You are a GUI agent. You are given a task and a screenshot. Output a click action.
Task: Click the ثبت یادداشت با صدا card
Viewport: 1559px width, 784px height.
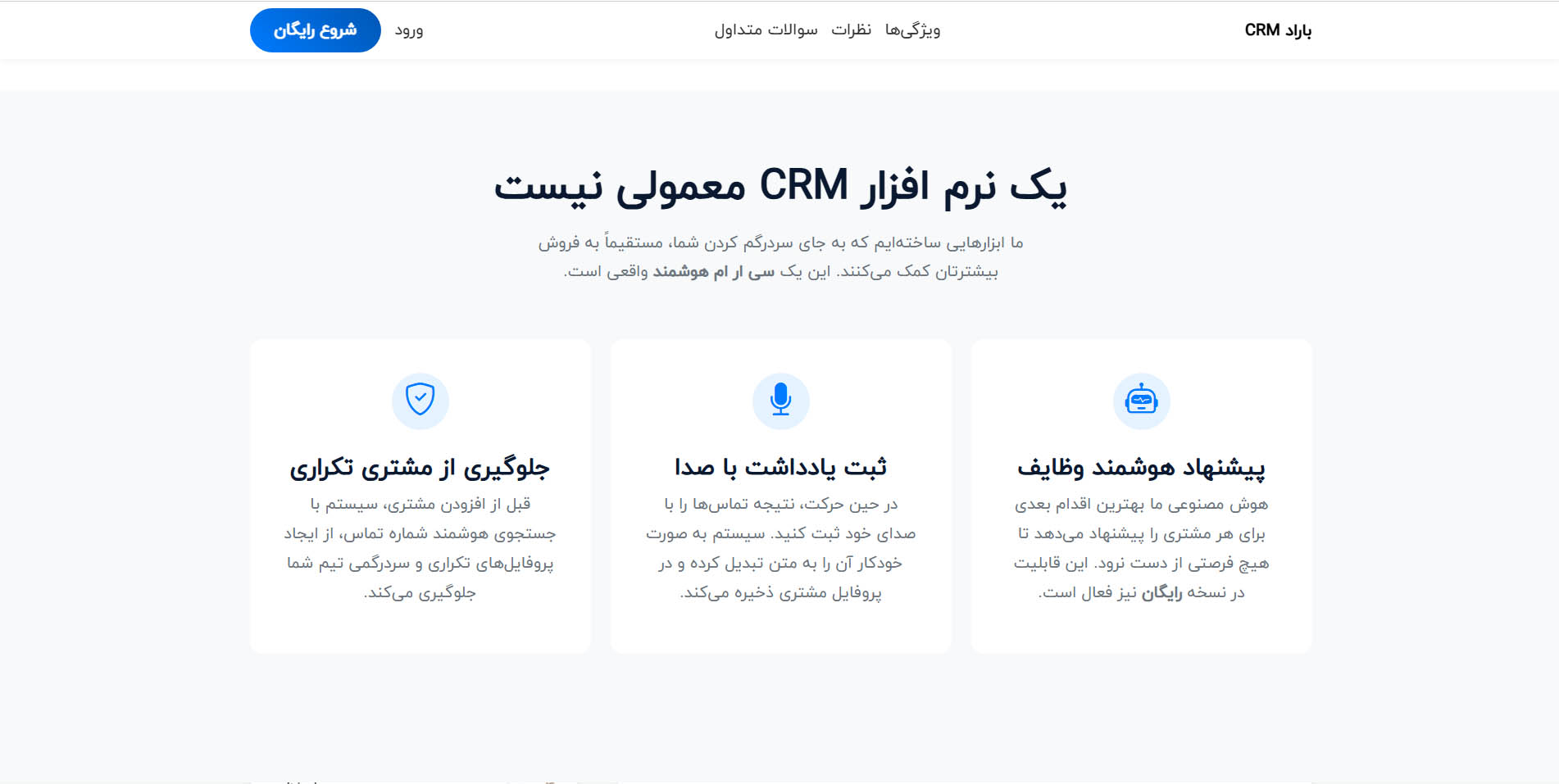pyautogui.click(x=779, y=493)
